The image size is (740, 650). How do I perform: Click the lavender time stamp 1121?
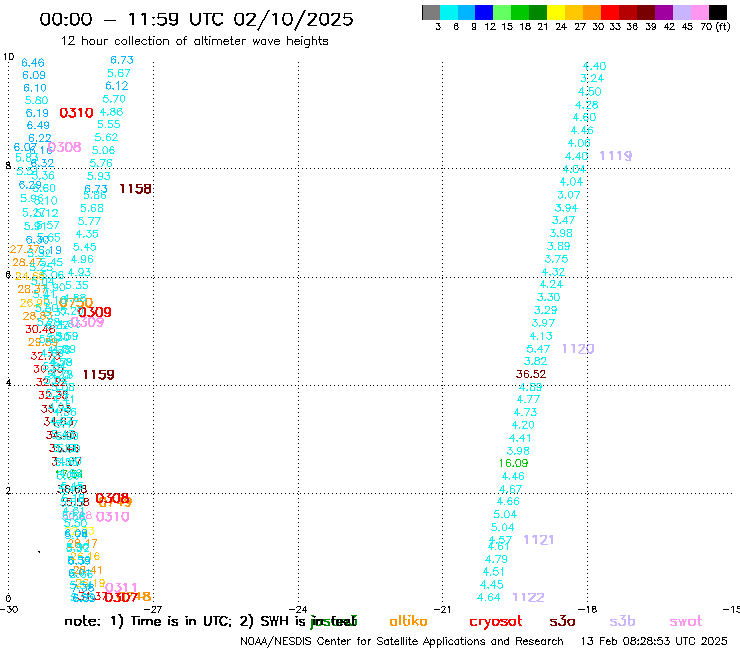[x=538, y=540]
